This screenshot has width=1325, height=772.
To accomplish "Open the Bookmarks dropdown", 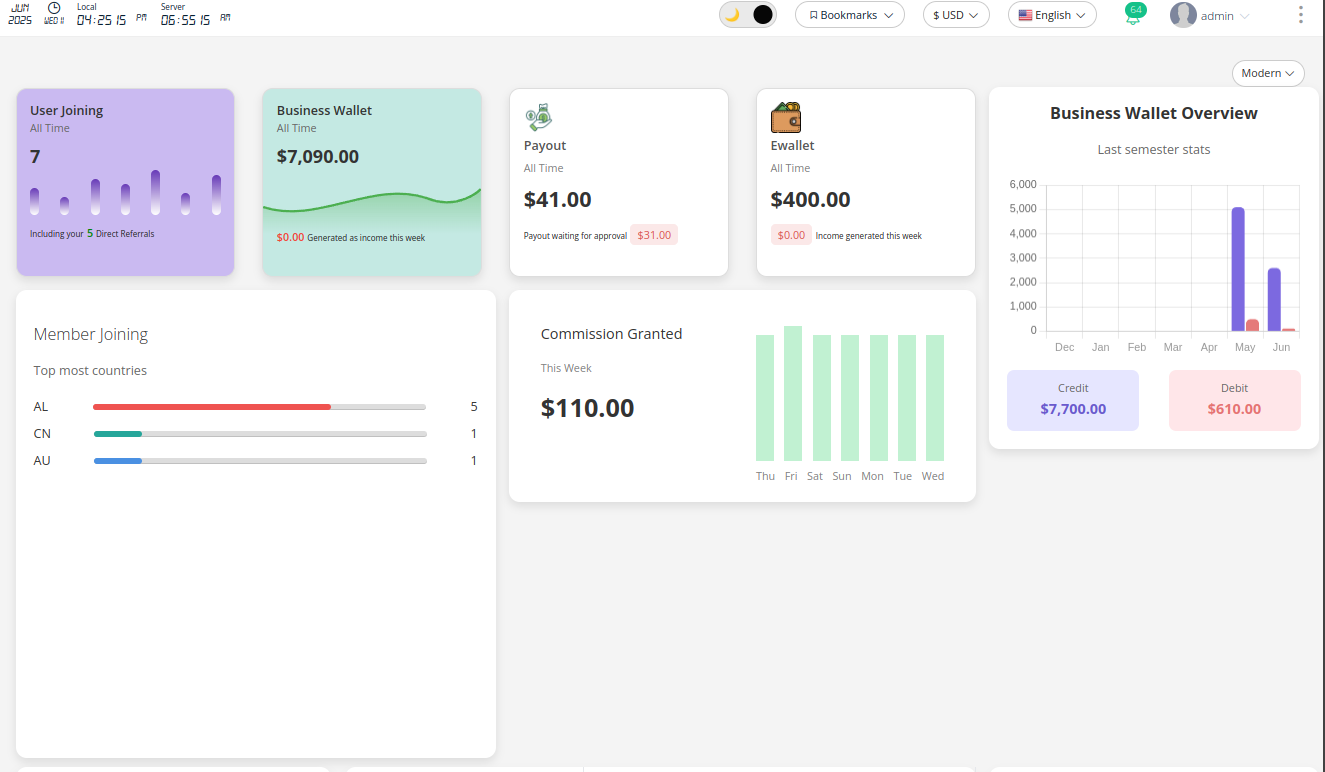I will pyautogui.click(x=850, y=15).
